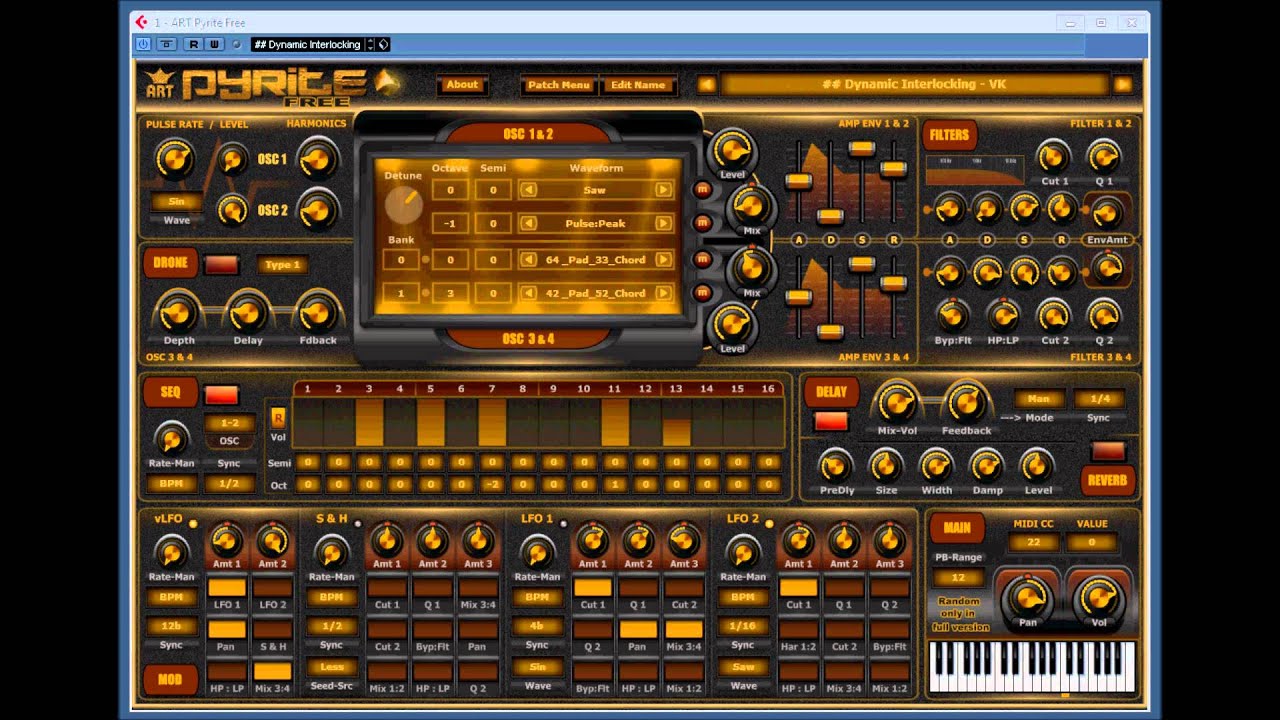This screenshot has width=1280, height=720.
Task: Change the drone Type 1 selector
Action: click(282, 265)
